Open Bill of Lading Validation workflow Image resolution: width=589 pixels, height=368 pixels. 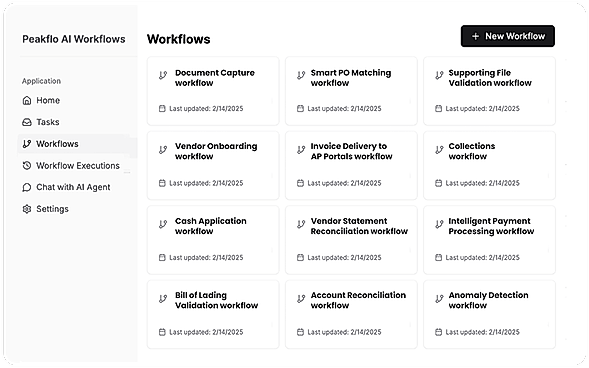tap(213, 314)
